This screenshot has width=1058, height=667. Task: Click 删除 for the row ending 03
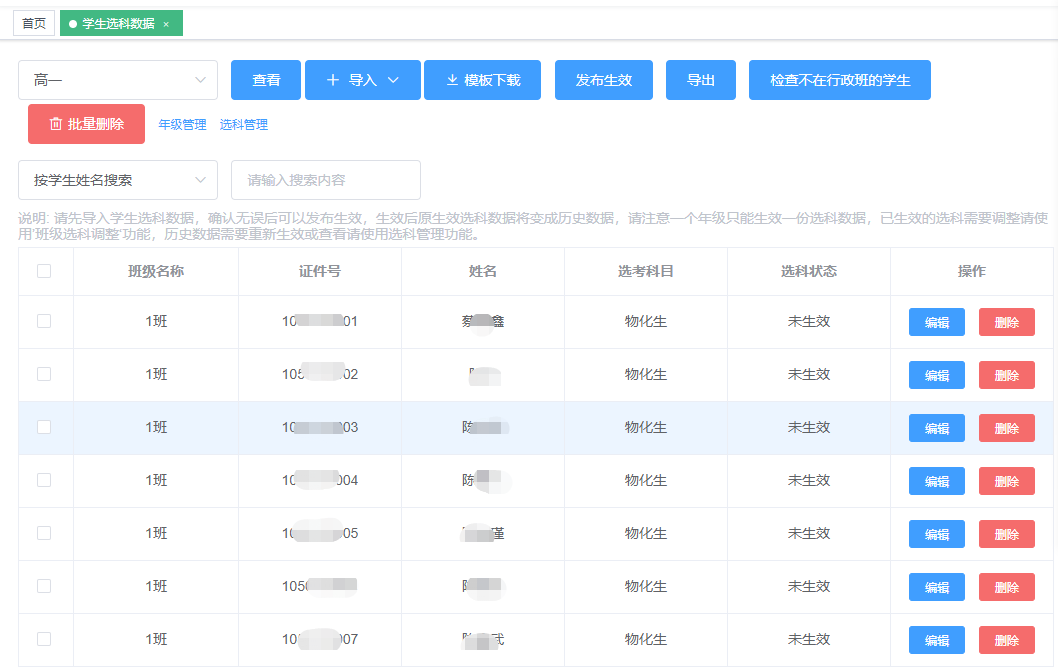tap(1007, 428)
